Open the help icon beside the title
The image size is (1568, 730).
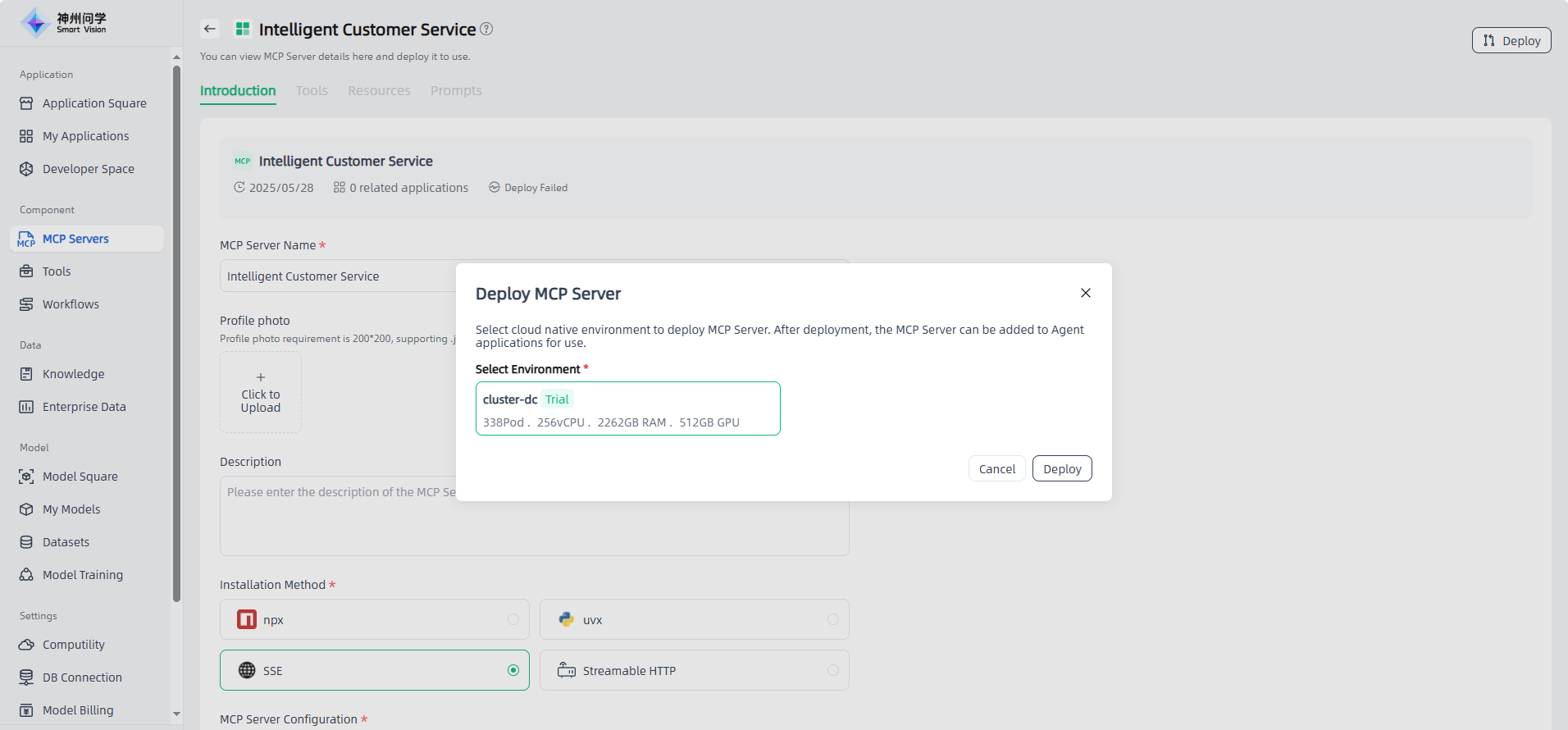click(x=486, y=29)
